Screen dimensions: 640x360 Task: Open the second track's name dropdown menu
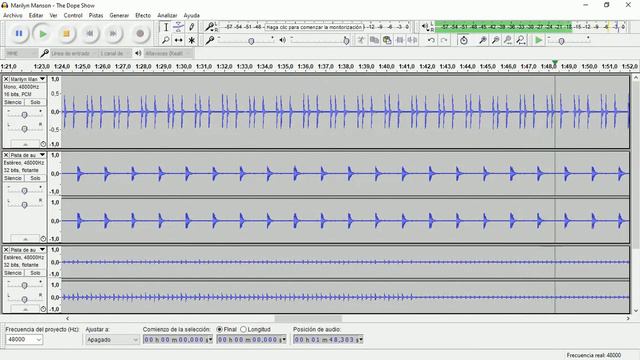[x=42, y=155]
